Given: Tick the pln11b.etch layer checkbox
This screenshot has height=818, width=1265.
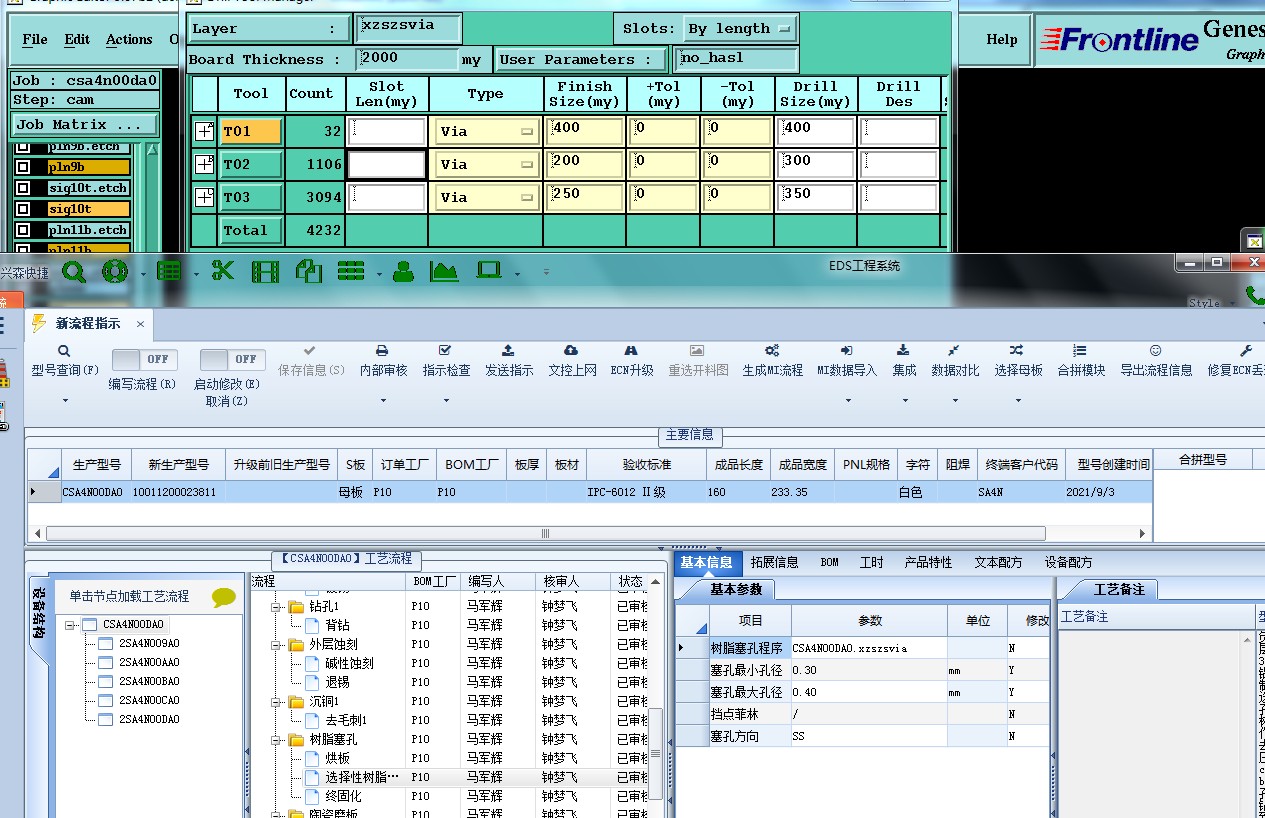Looking at the screenshot, I should (x=23, y=230).
